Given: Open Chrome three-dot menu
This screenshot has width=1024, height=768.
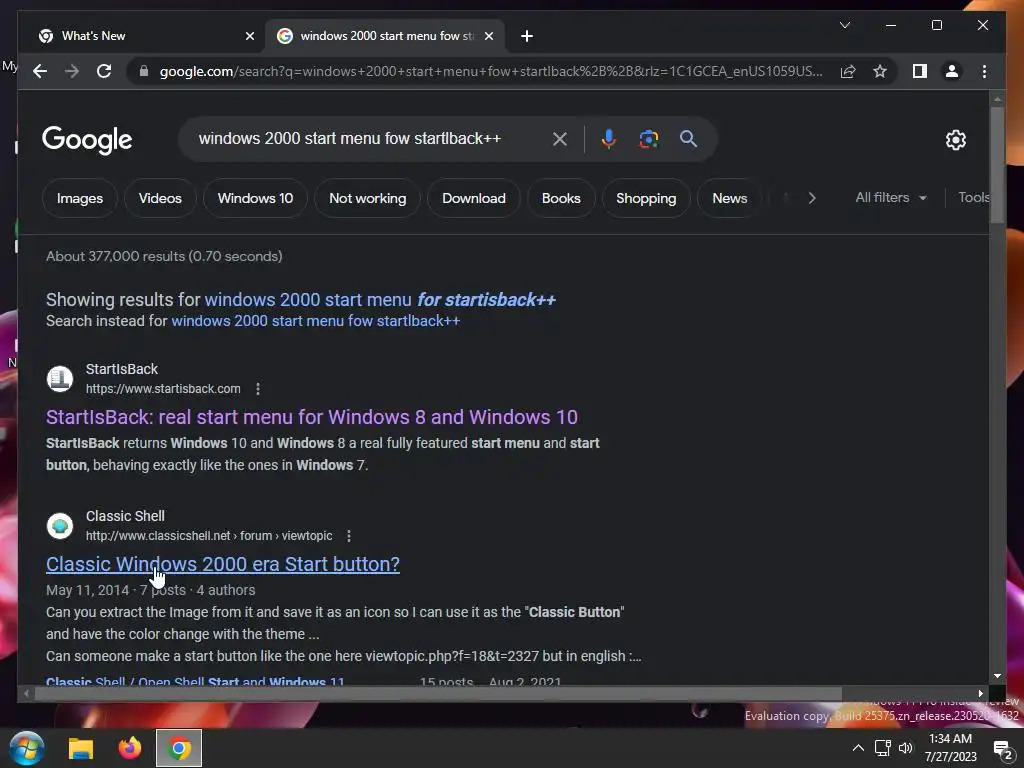Looking at the screenshot, I should (984, 71).
